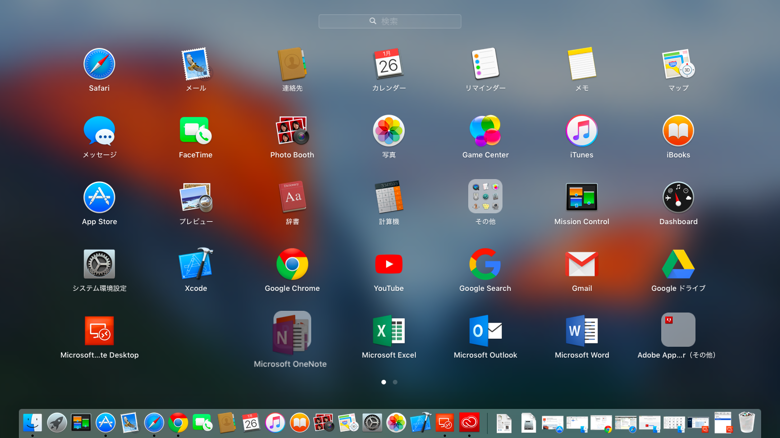The height and width of the screenshot is (438, 780).
Task: Open カレンダー (Calendar) in the Launchpad grid
Action: (389, 64)
